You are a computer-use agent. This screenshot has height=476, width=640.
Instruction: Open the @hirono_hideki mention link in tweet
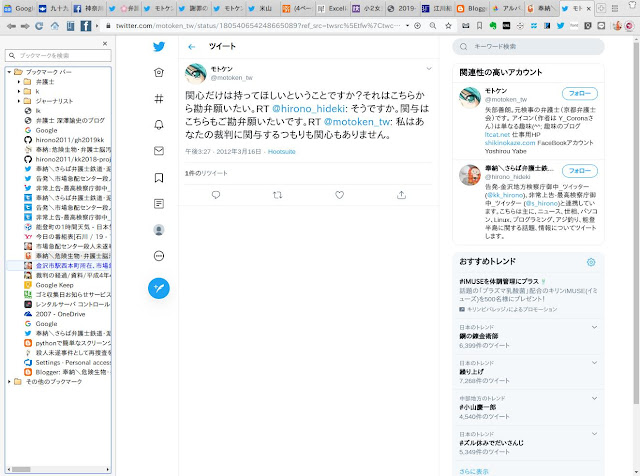(x=308, y=109)
